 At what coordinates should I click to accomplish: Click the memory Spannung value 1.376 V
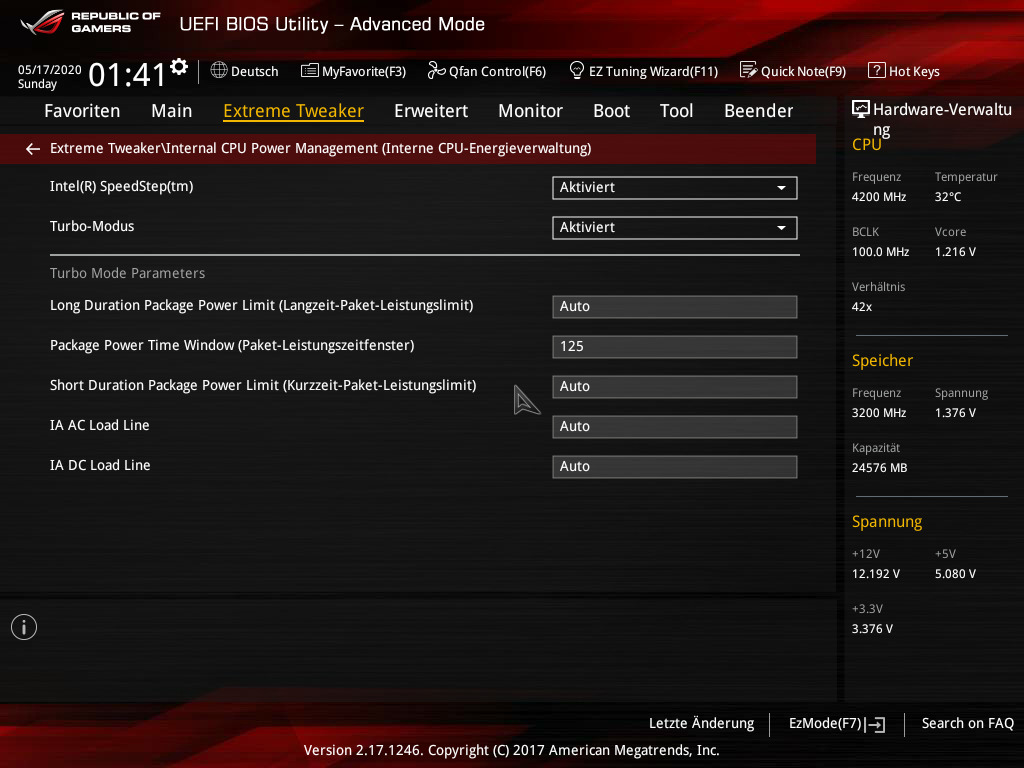955,413
